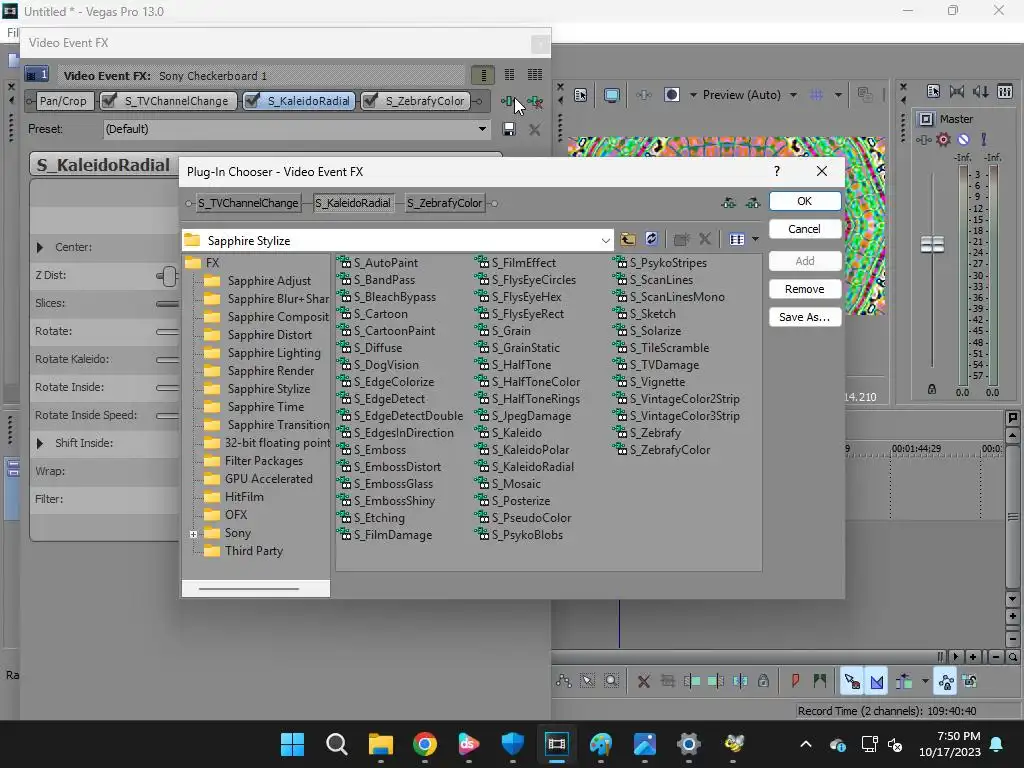Click the help question mark in Plug-In Chooser
This screenshot has height=768, width=1024.
tap(776, 171)
